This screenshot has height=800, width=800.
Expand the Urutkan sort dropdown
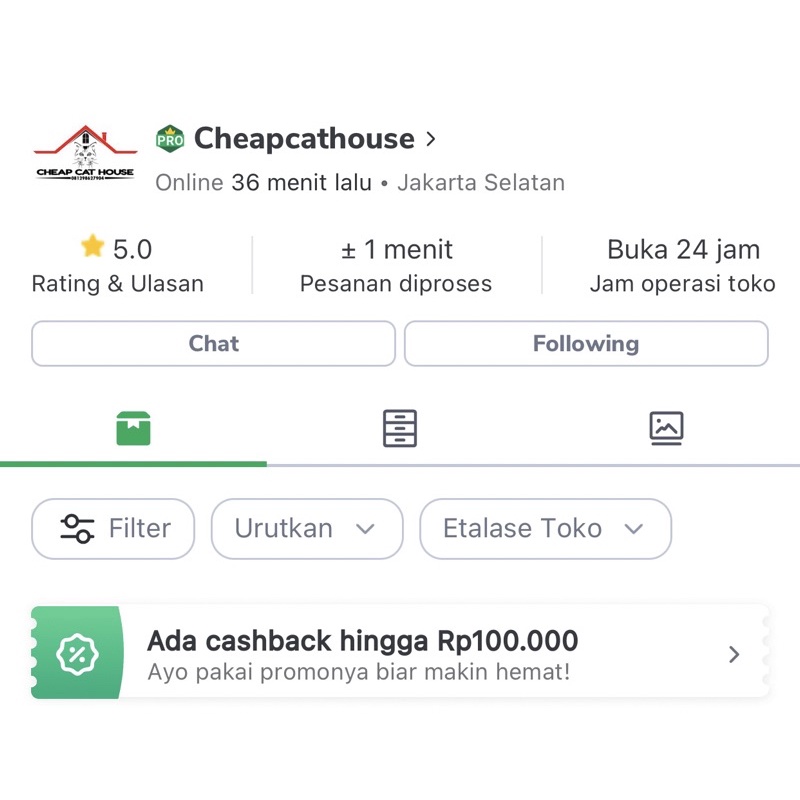coord(306,528)
